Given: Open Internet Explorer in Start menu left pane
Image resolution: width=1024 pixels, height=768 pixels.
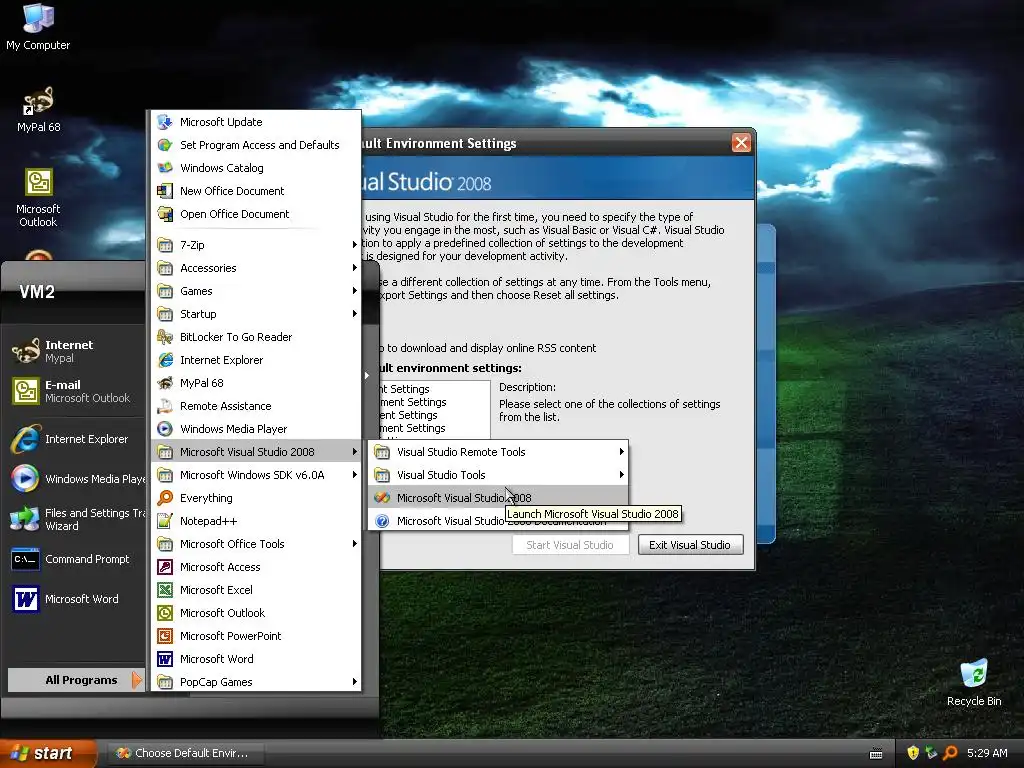Looking at the screenshot, I should click(76, 439).
